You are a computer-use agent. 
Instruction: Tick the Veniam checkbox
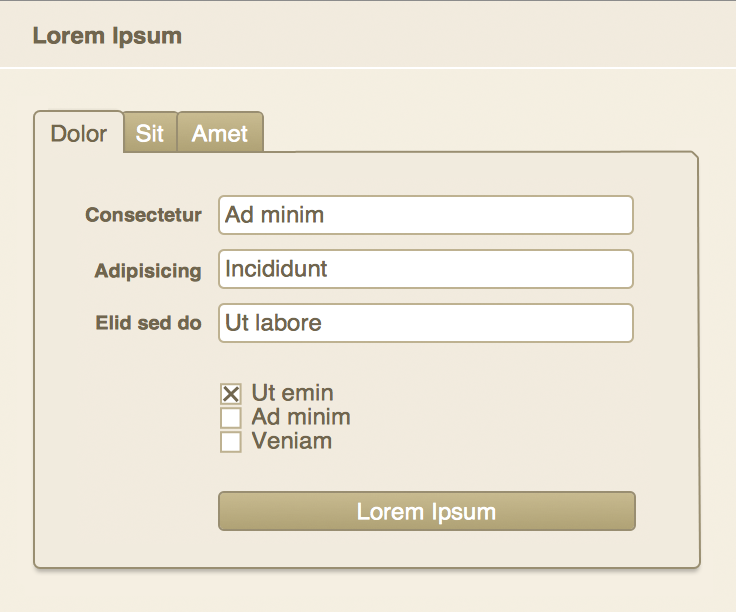[x=231, y=442]
